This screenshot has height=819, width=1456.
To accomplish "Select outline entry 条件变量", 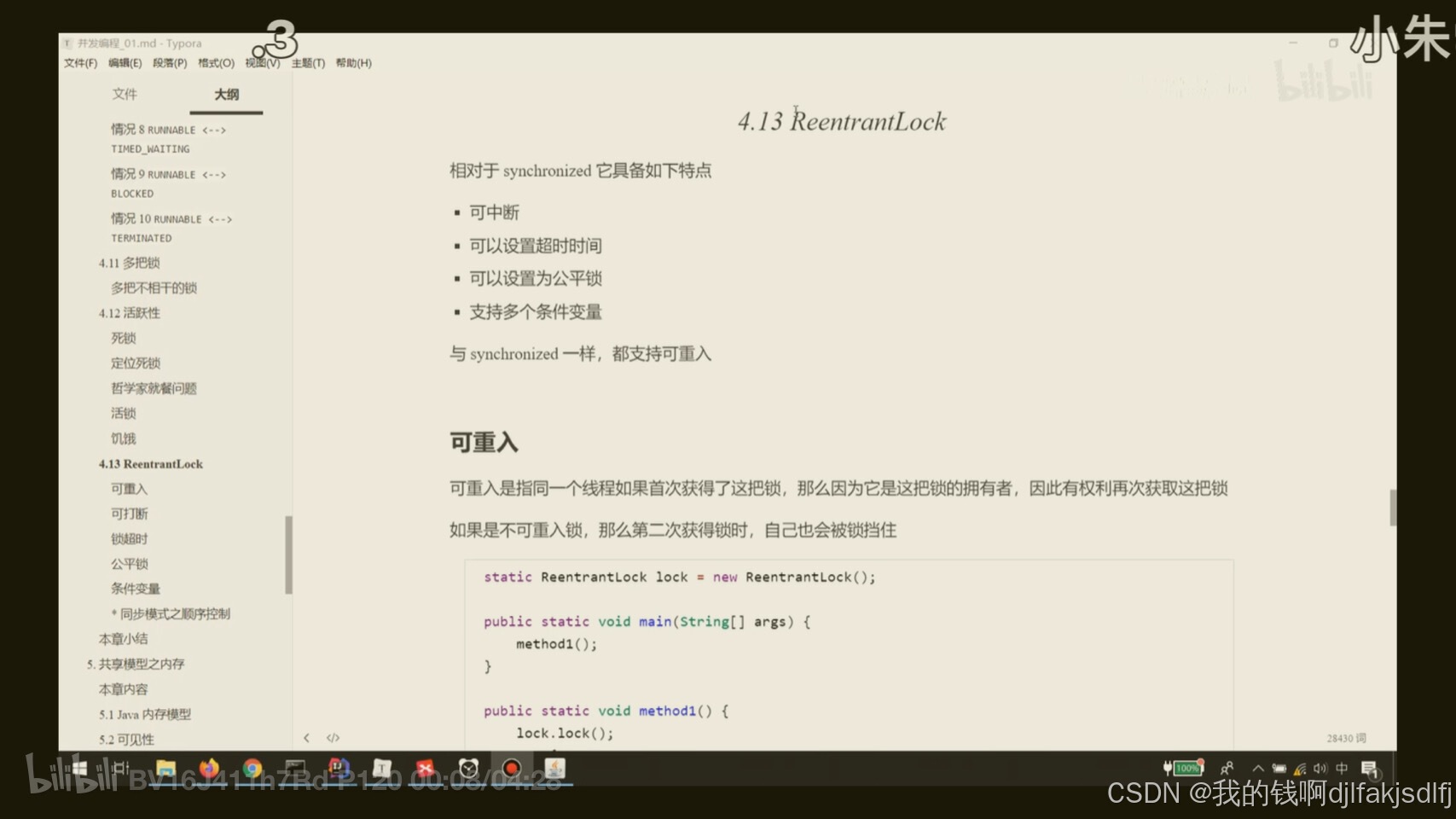I will pos(135,589).
